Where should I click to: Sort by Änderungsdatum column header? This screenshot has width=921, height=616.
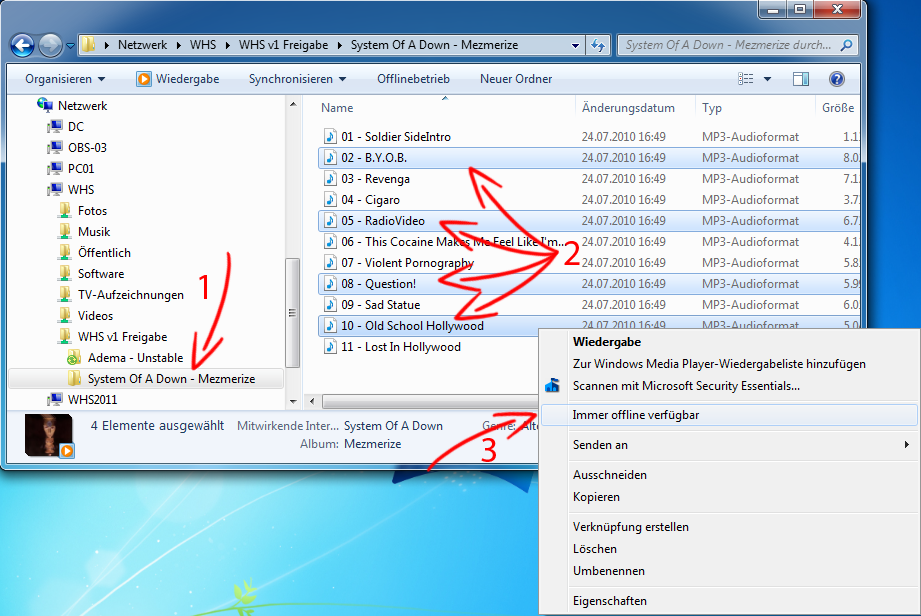[x=628, y=108]
